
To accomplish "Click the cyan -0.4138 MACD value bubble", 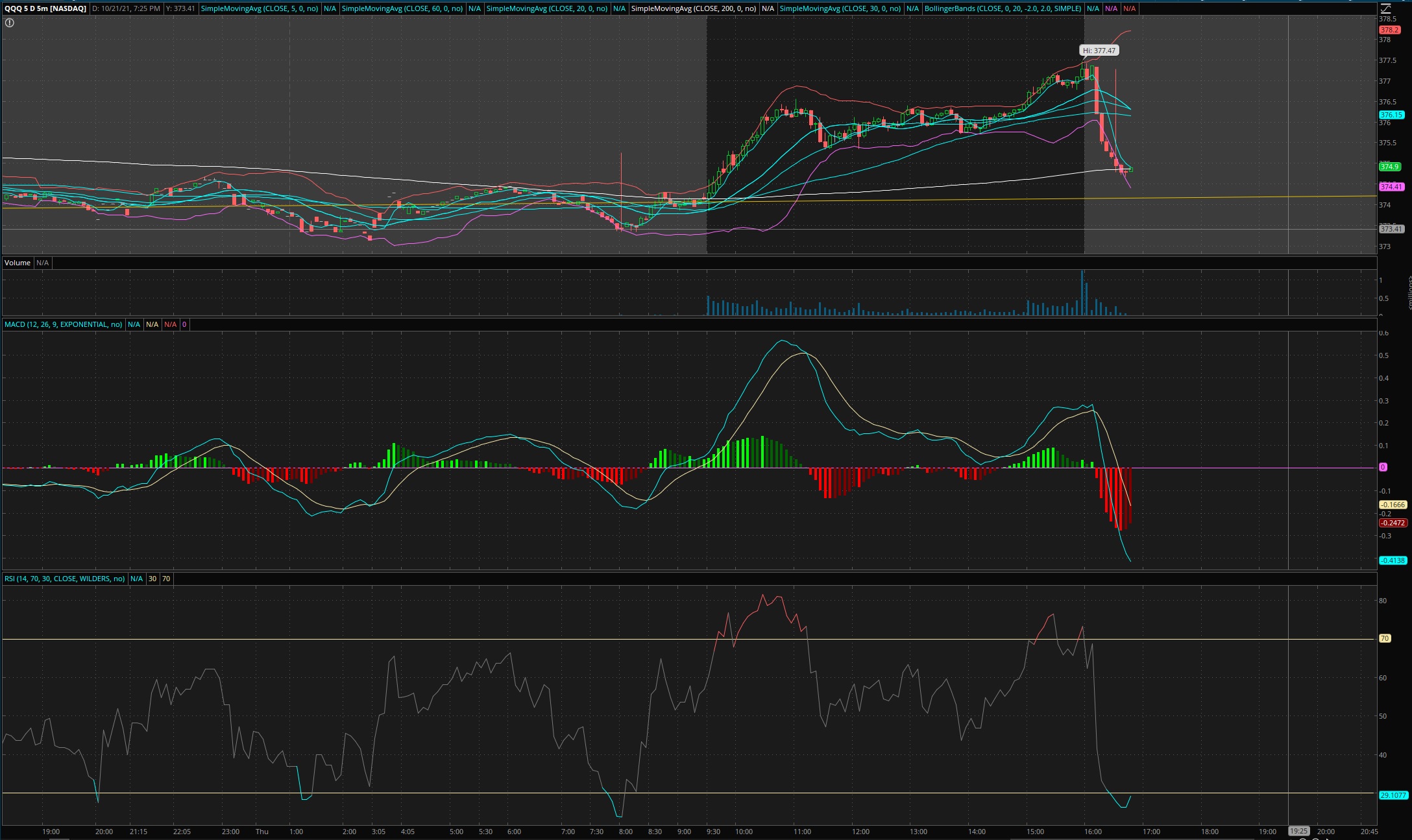I will coord(1393,560).
